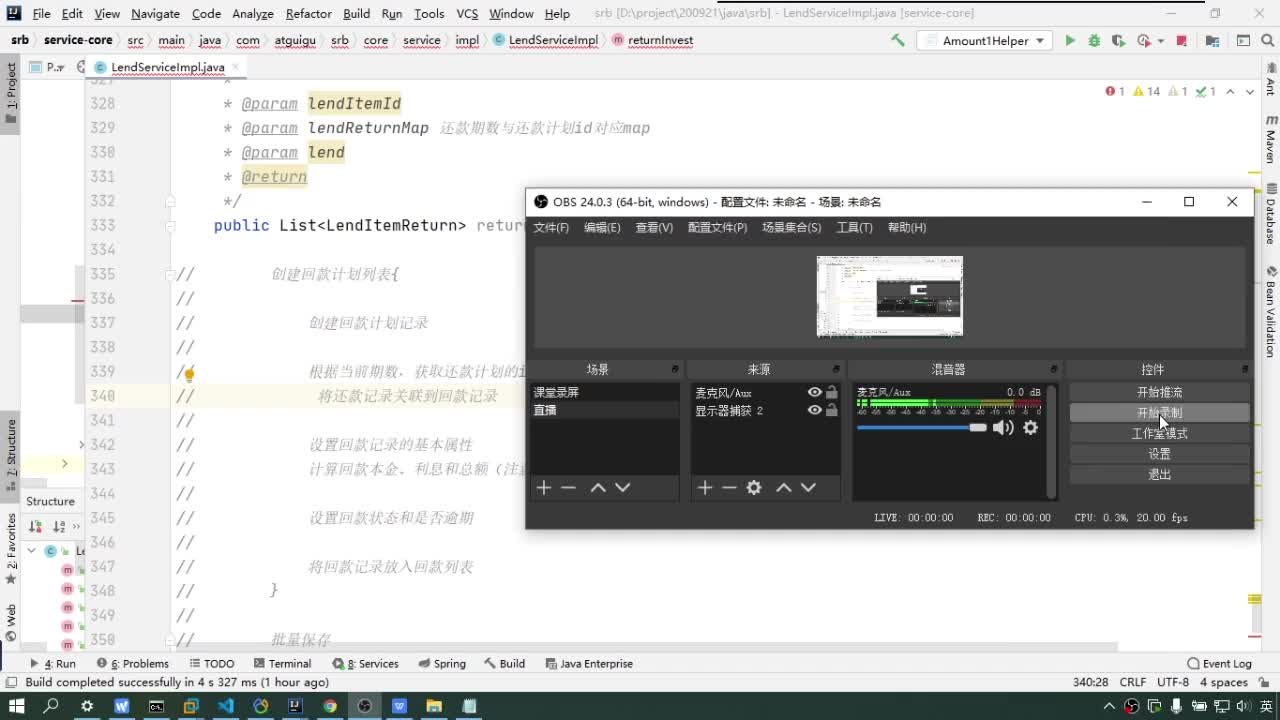Add a scene with the plus icon

543,487
